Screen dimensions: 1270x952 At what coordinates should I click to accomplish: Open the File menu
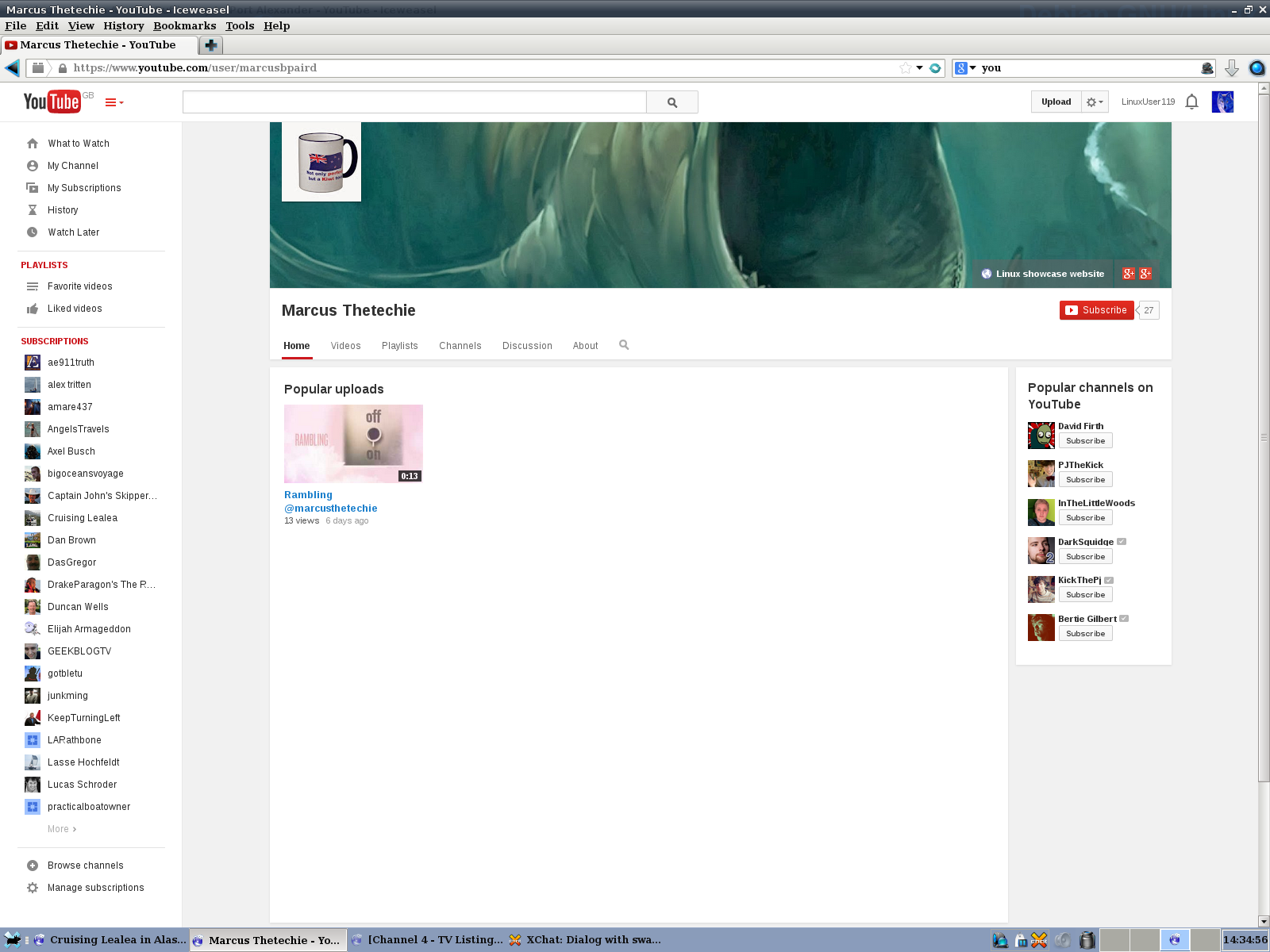15,26
